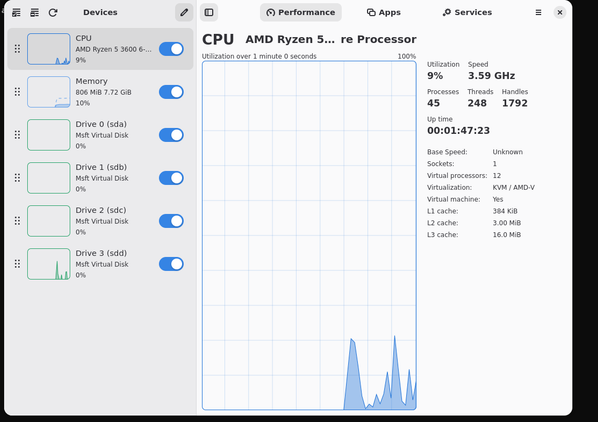Turn off the Drive 2 (sdc) switch
The height and width of the screenshot is (422, 598).
tap(171, 221)
